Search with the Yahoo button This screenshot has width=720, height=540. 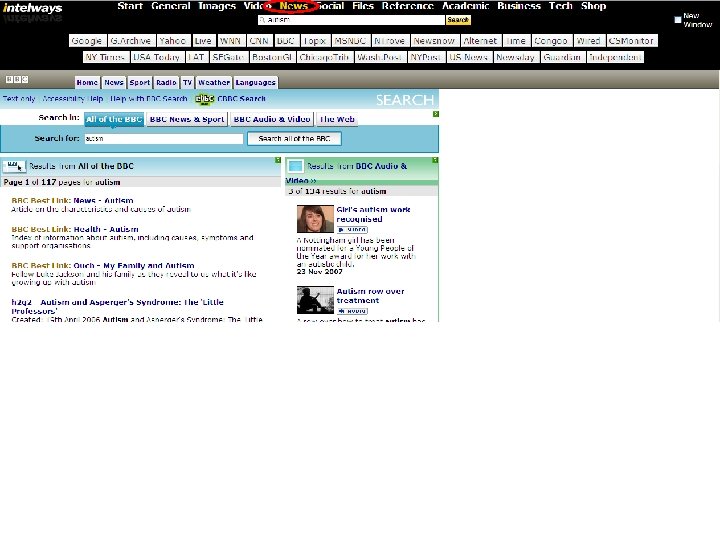click(x=173, y=41)
